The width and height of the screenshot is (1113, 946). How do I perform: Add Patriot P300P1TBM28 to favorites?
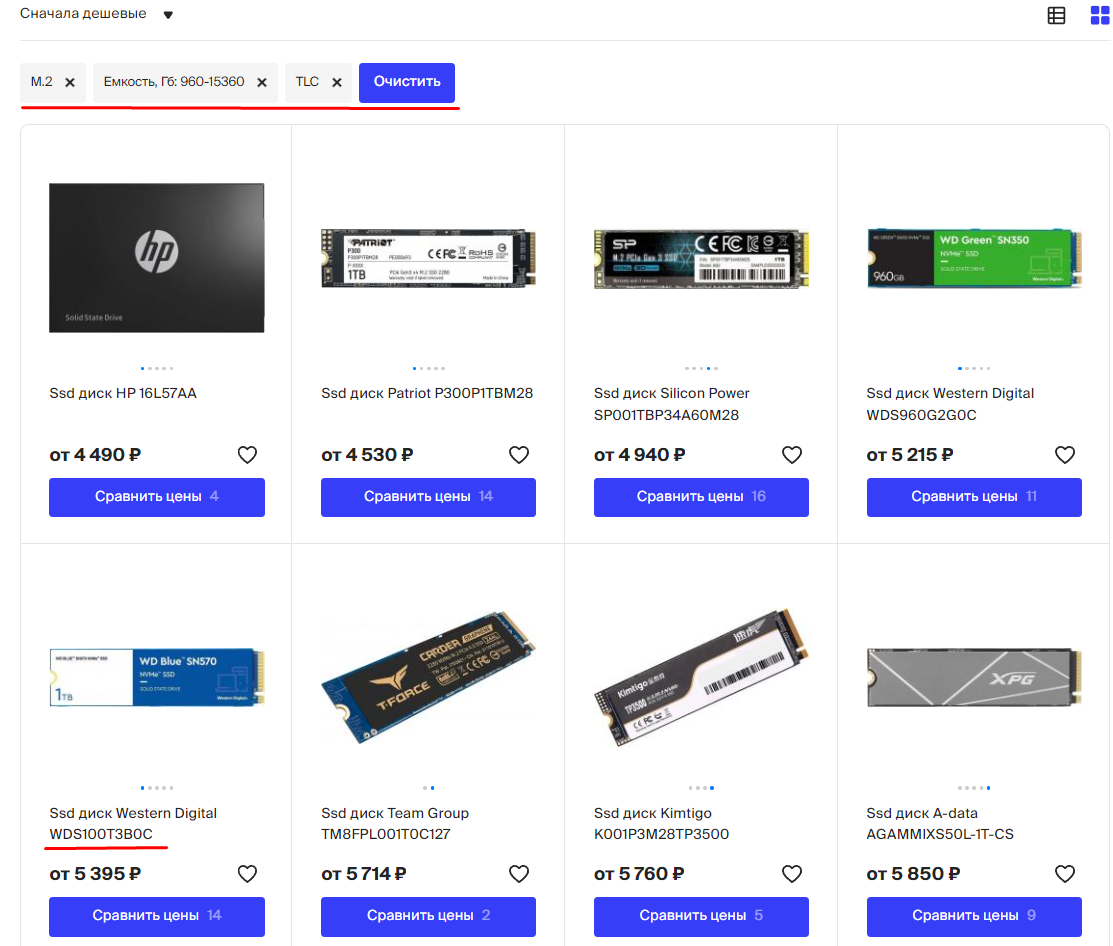pos(519,454)
